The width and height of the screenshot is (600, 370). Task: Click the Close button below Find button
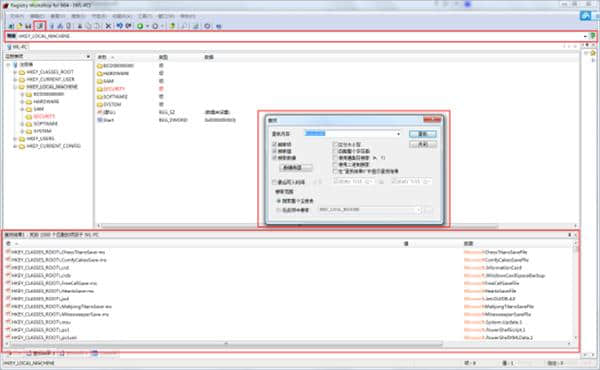[422, 144]
